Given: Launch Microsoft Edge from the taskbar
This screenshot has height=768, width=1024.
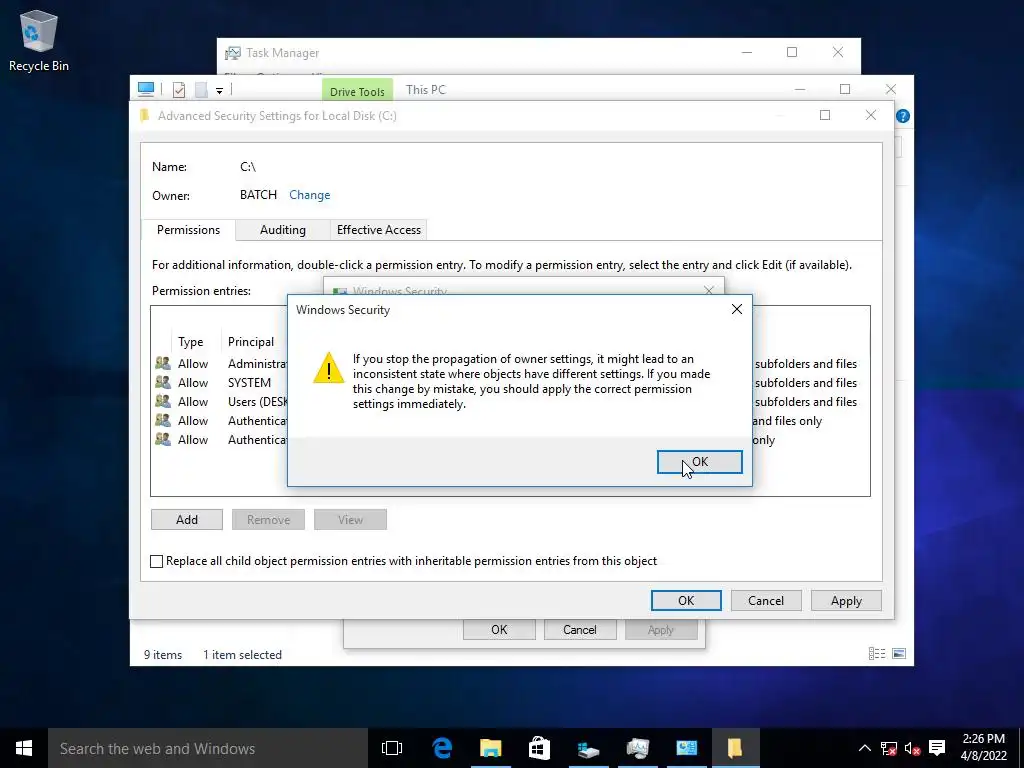Looking at the screenshot, I should pos(442,748).
